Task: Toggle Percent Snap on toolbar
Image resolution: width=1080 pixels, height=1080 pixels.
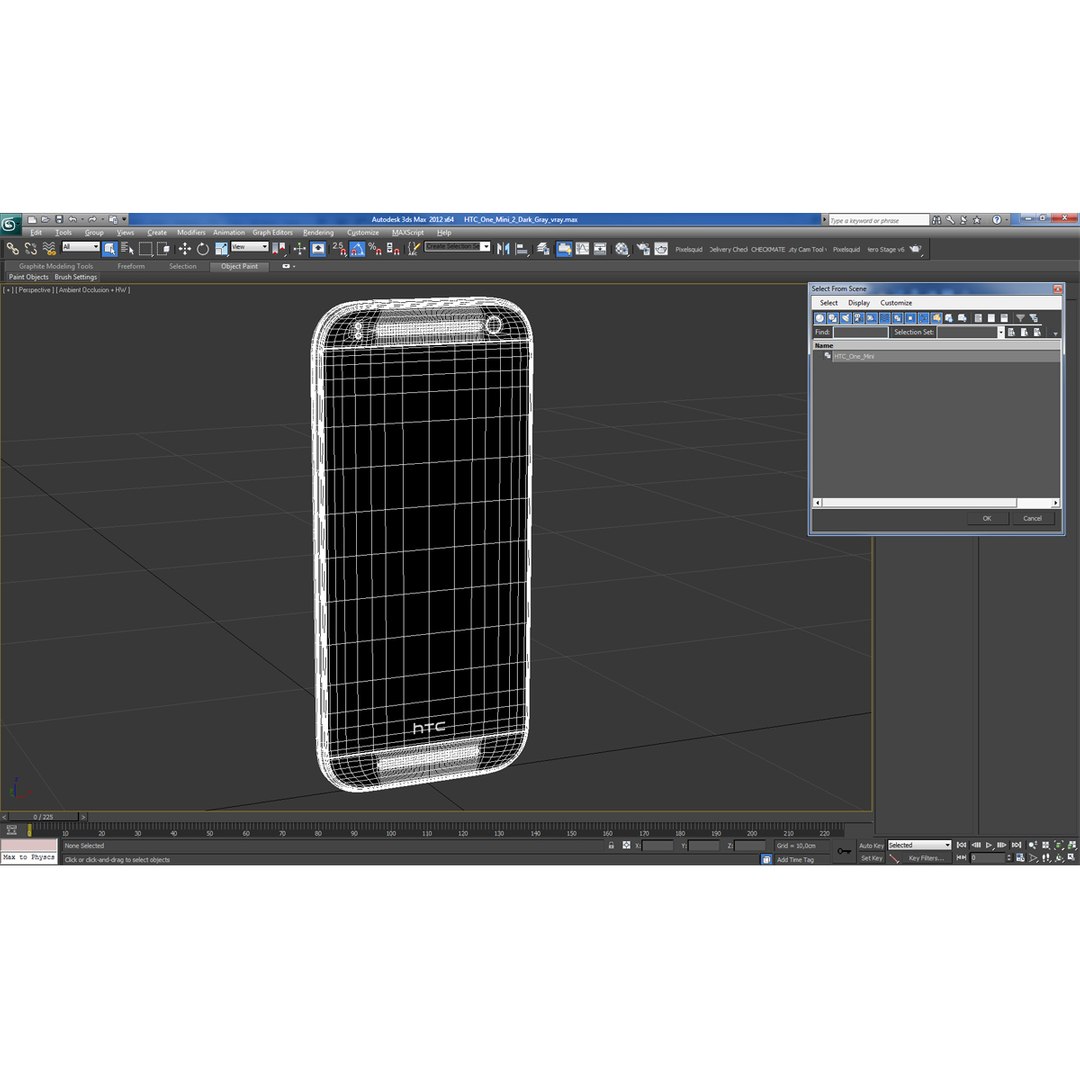Action: [375, 249]
